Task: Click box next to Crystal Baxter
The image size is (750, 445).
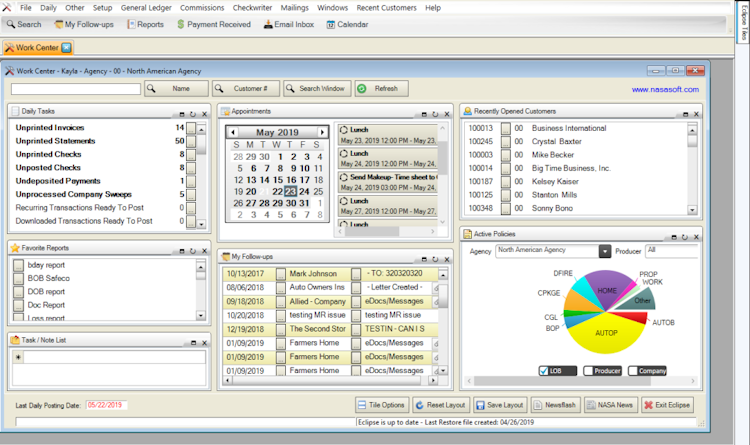Action: click(506, 142)
